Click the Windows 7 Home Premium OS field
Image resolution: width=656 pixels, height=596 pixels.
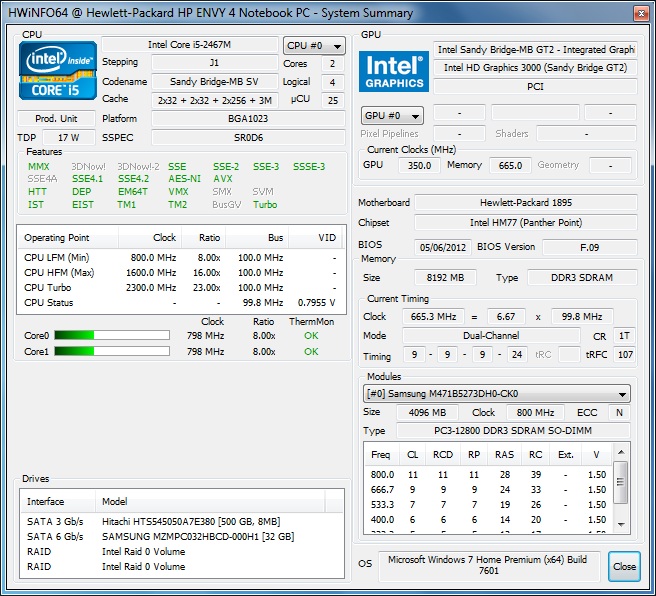[x=488, y=565]
